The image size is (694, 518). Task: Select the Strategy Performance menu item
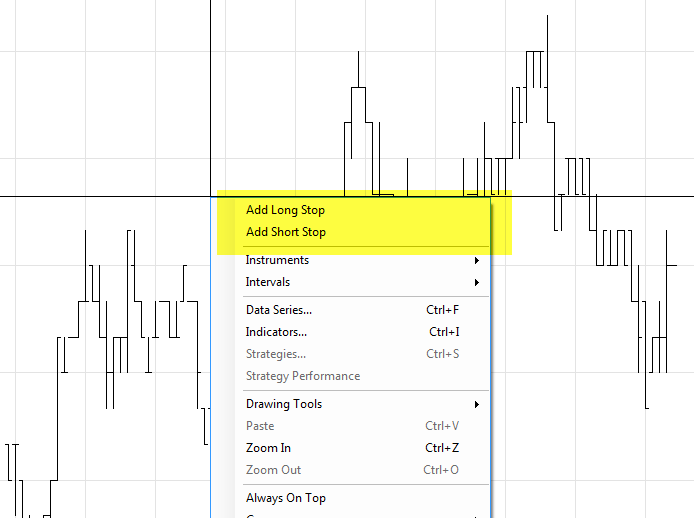click(x=303, y=376)
